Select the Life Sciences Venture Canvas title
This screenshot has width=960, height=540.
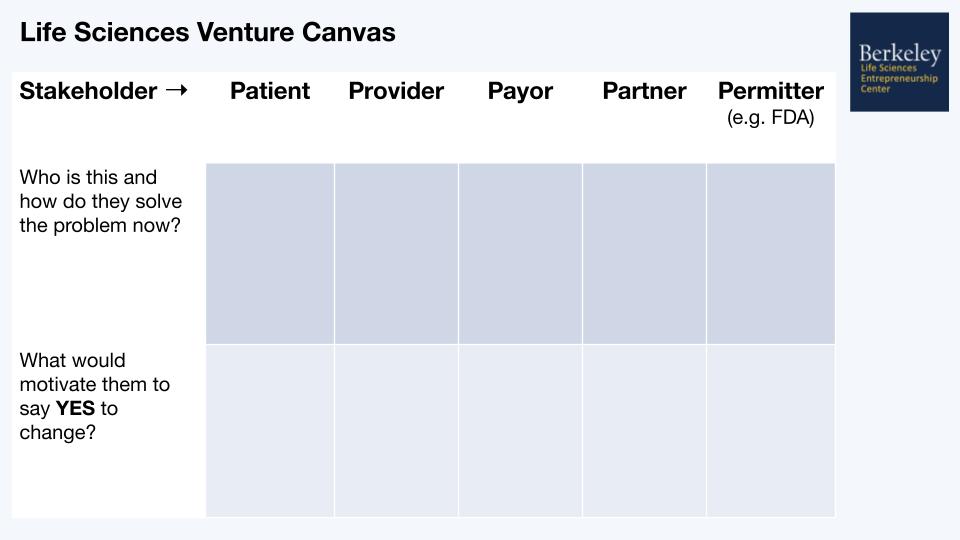[207, 32]
